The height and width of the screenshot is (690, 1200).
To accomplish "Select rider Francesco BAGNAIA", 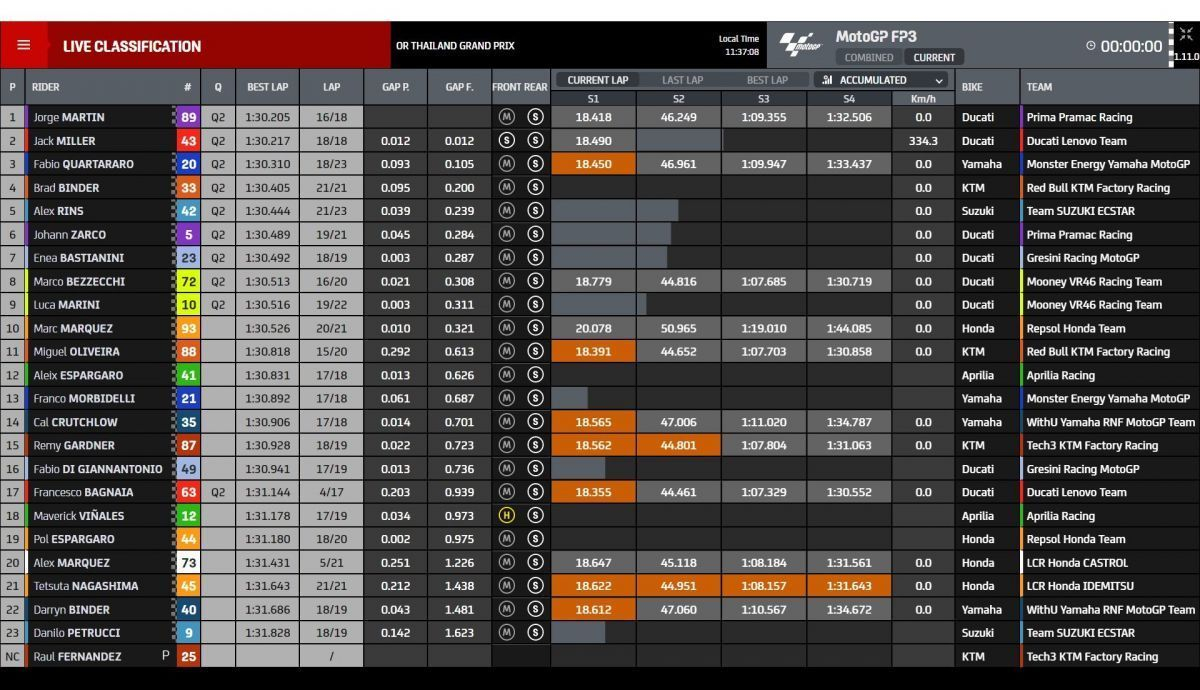I will pos(85,492).
